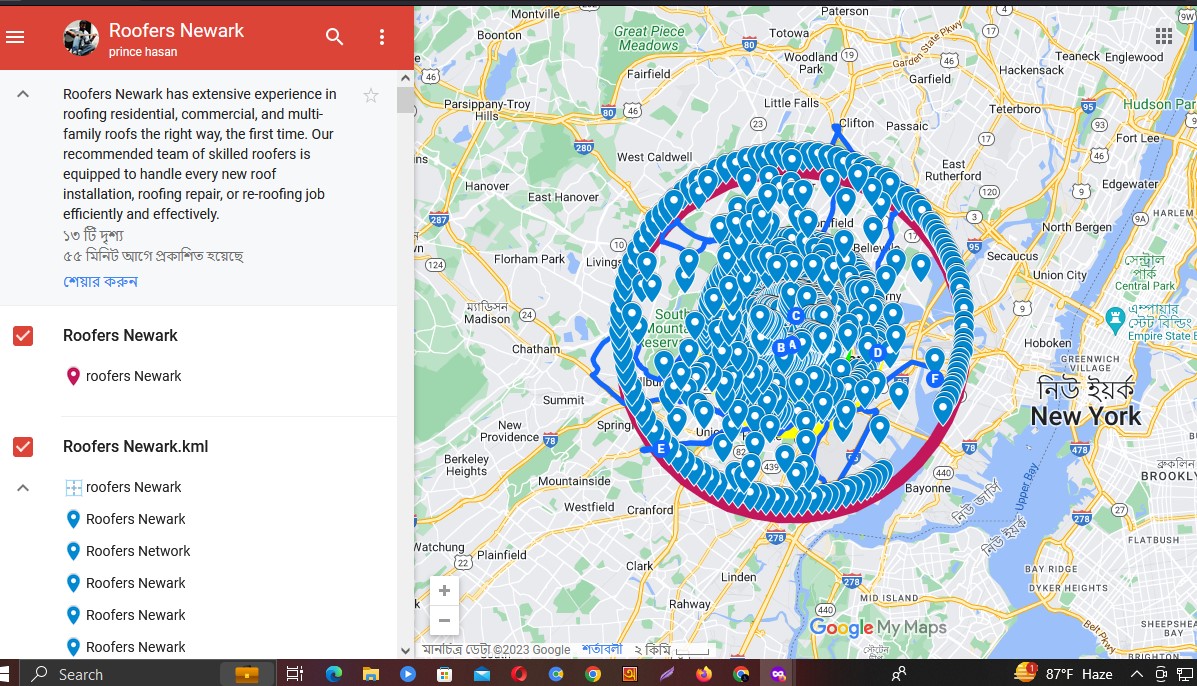Toggle the Roofers Newark.kml layer checkbox
This screenshot has width=1197, height=686.
pyautogui.click(x=23, y=447)
